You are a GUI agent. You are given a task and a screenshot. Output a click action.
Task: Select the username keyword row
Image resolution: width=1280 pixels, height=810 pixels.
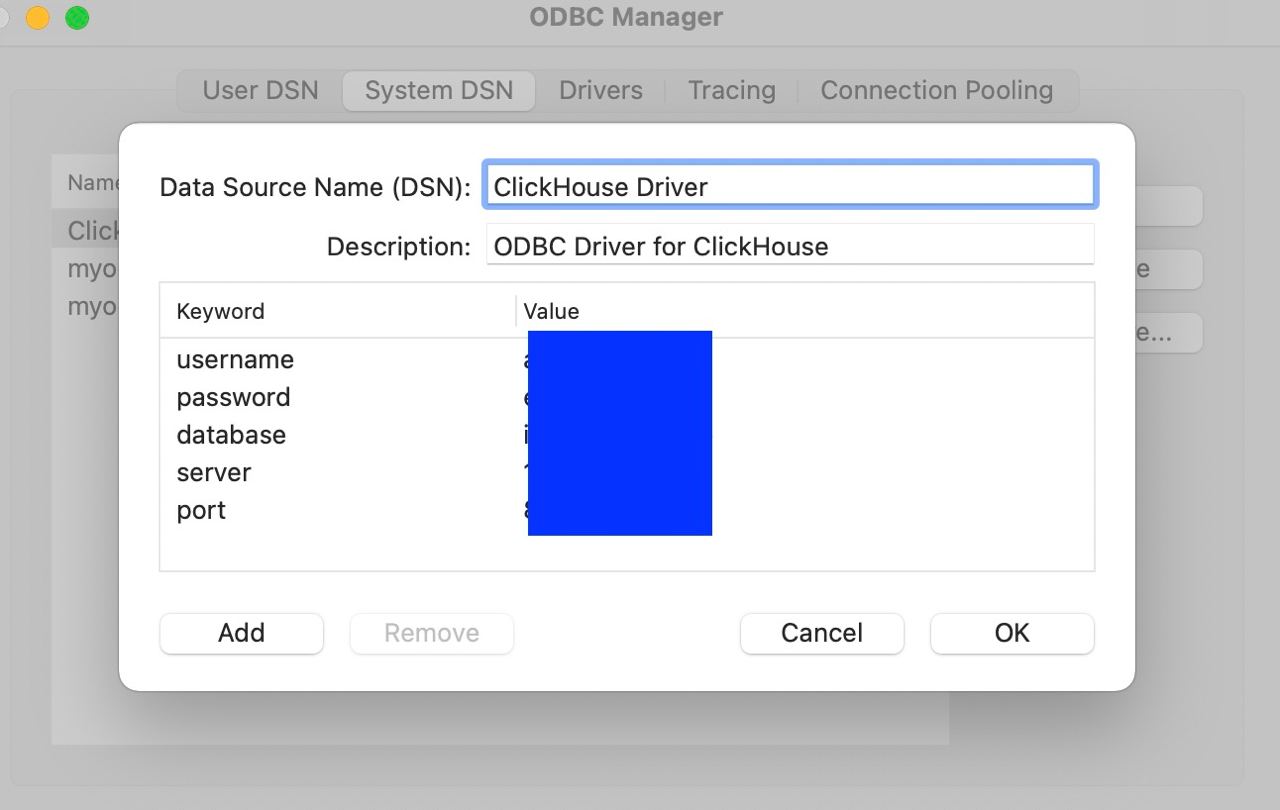tap(627, 359)
